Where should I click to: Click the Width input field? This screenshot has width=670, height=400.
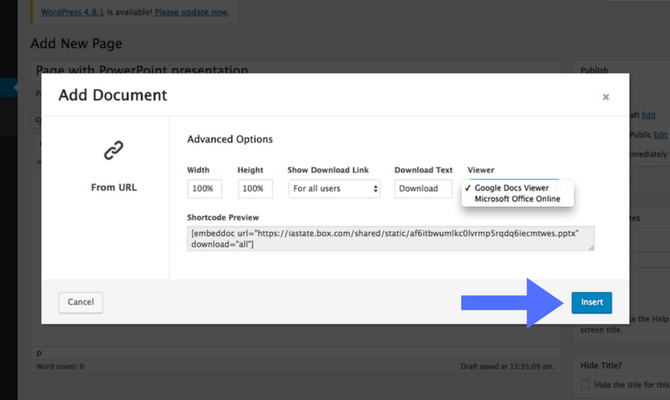click(205, 188)
